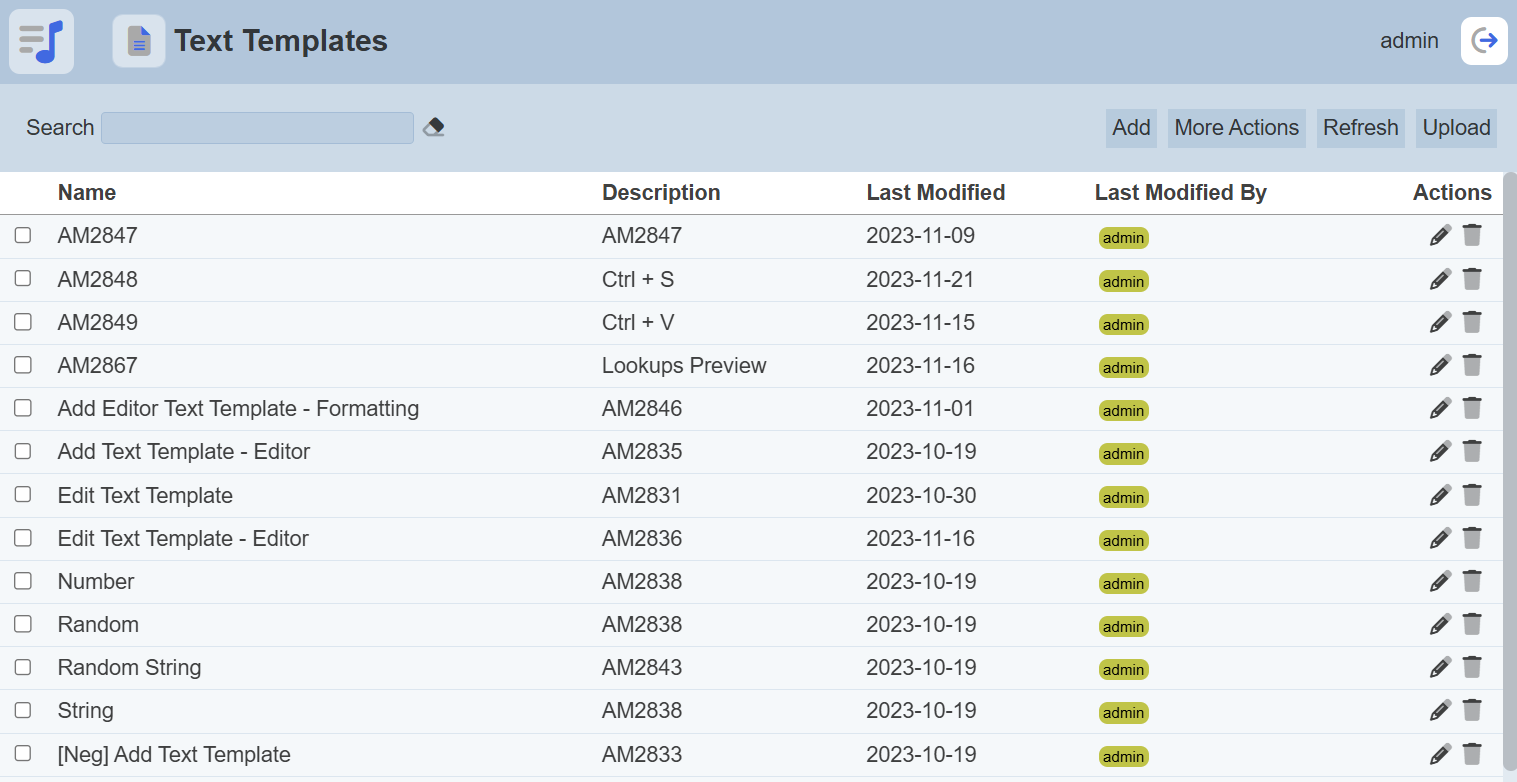
Task: Open the More Actions dropdown
Action: pos(1236,128)
